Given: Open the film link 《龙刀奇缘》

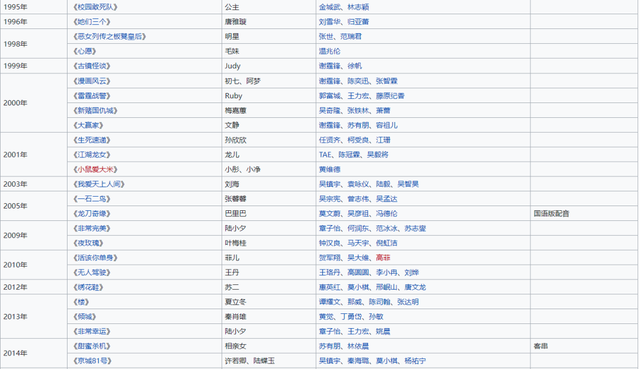Looking at the screenshot, I should pos(92,213).
